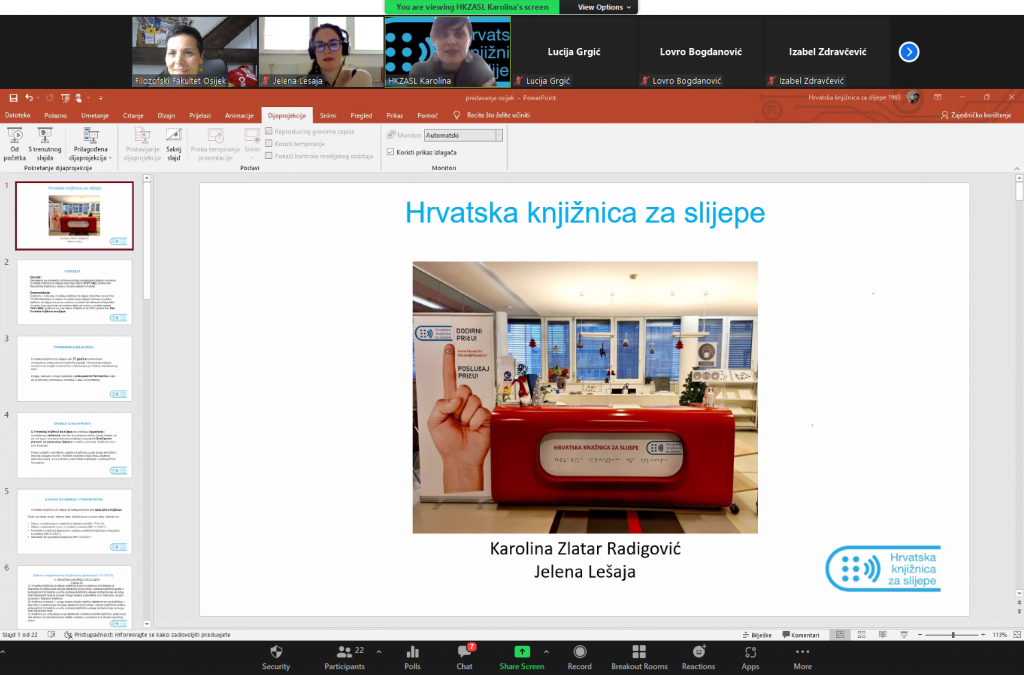Toggle the Reproduciraj govorne zapise checkbox
Viewport: 1024px width, 675px height.
pyautogui.click(x=269, y=131)
